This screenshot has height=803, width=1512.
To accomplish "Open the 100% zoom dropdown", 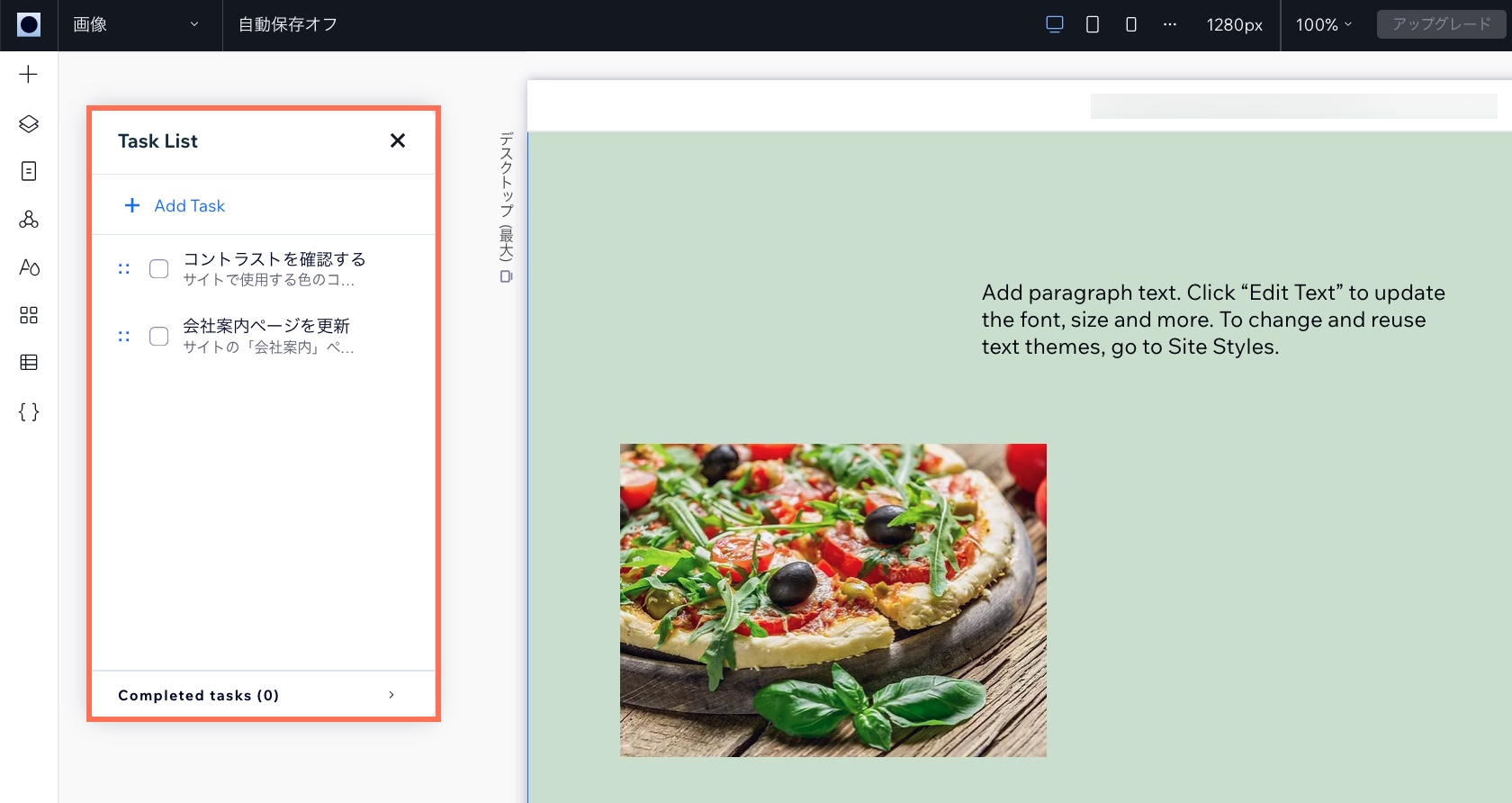I will click(x=1324, y=25).
